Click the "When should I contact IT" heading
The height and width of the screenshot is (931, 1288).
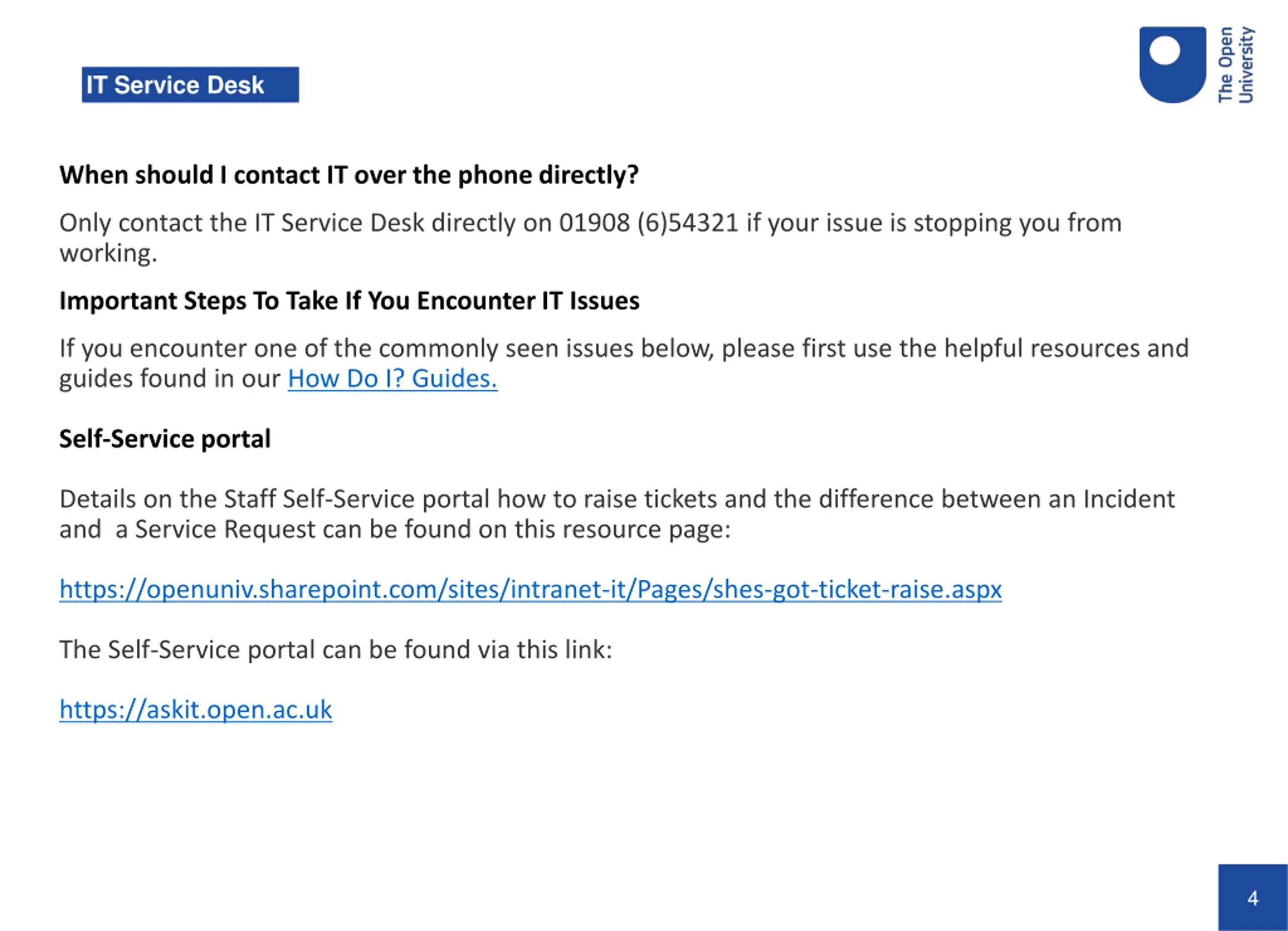(x=349, y=175)
